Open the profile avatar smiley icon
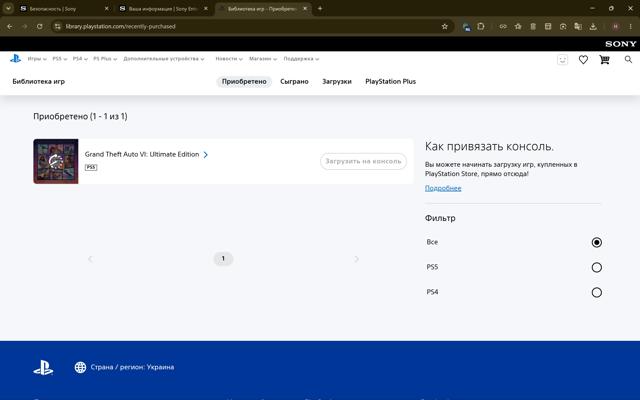Screen dimensions: 640x400 coord(562,60)
